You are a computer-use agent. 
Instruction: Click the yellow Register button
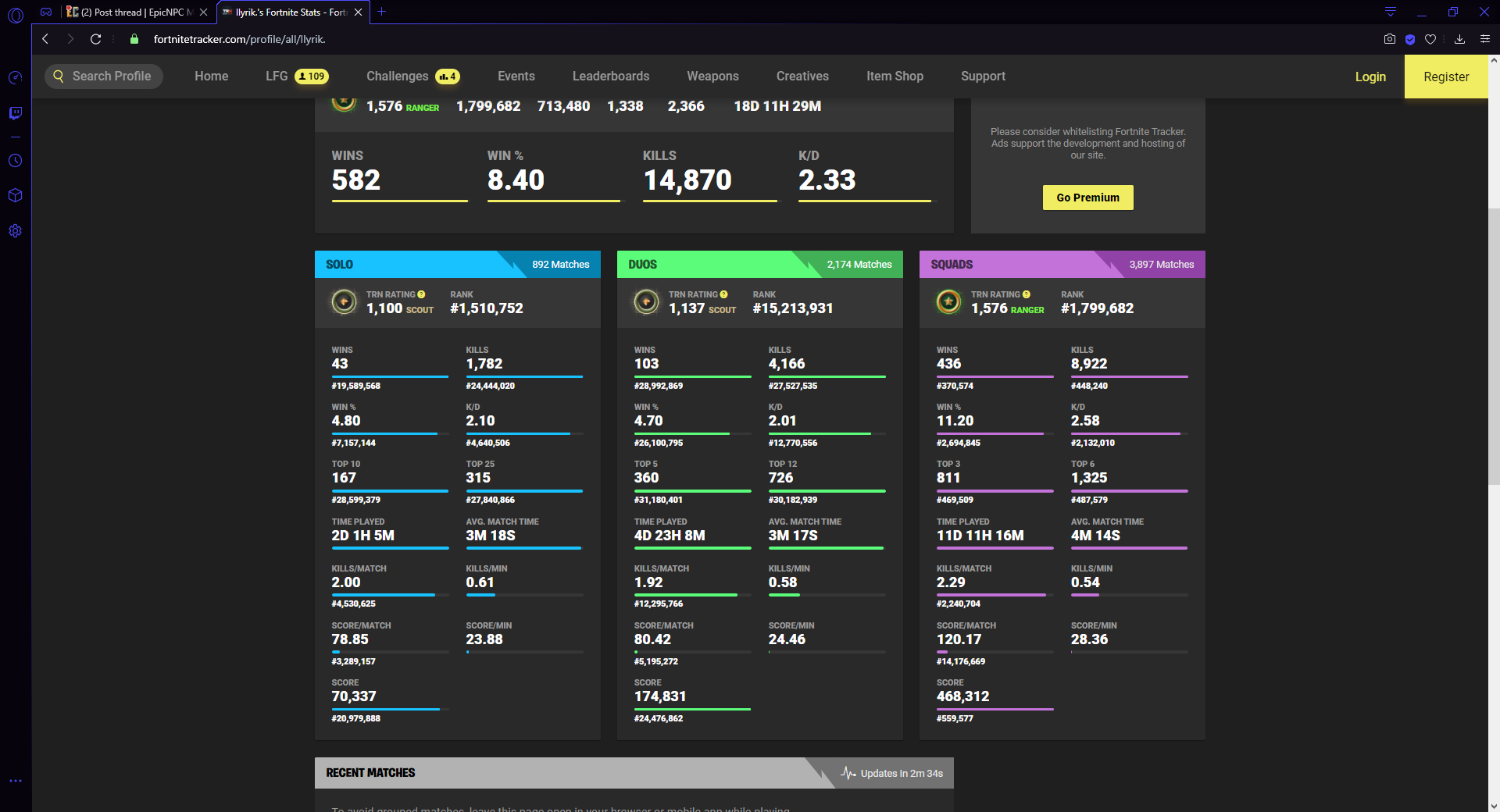click(1446, 77)
